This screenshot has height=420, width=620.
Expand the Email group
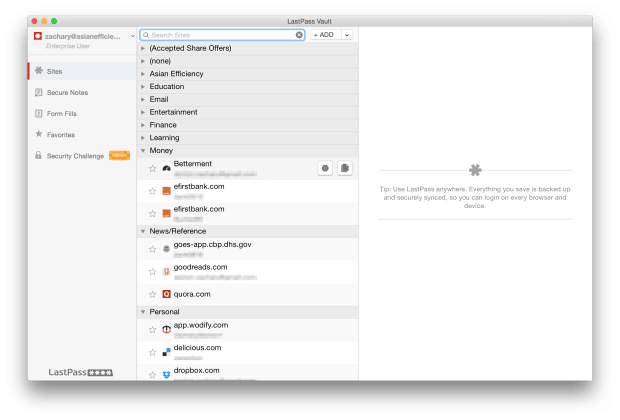coord(143,99)
